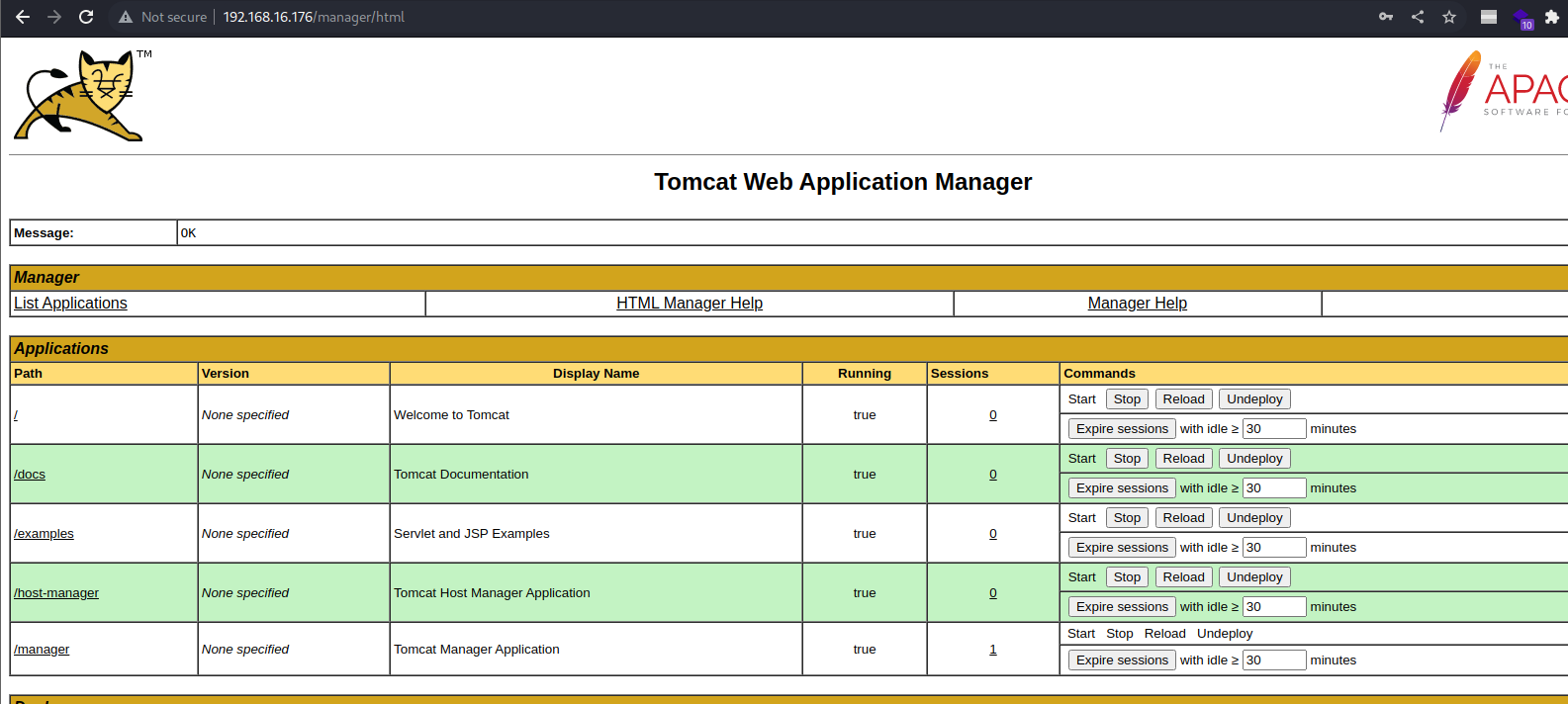
Task: Click 'Tomcat Manager Application' display name
Action: 477,650
